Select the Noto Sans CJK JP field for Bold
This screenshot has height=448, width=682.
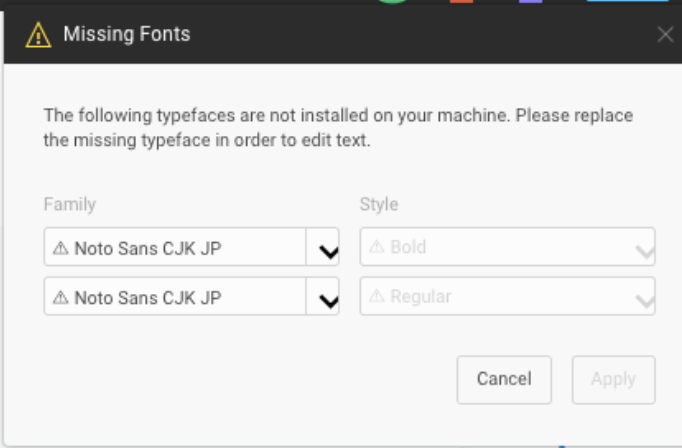(175, 247)
